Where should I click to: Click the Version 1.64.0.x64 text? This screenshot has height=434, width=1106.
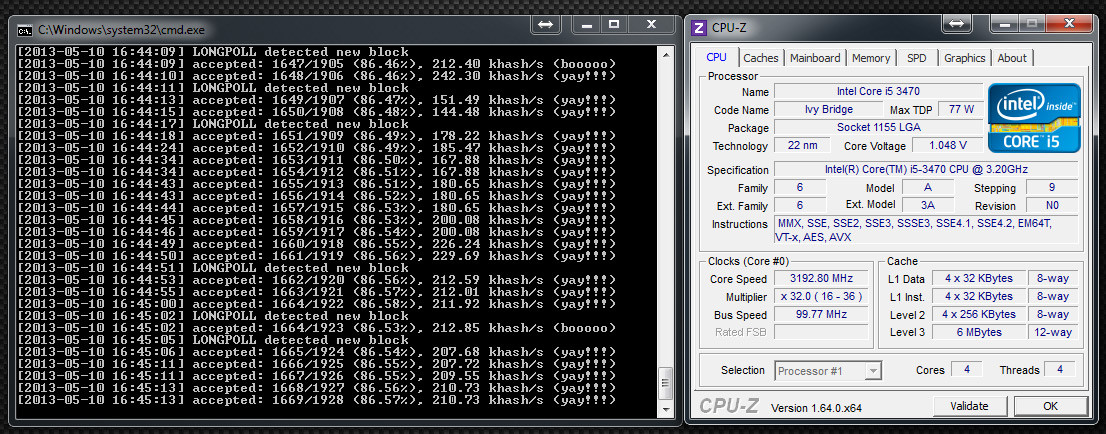pyautogui.click(x=816, y=408)
